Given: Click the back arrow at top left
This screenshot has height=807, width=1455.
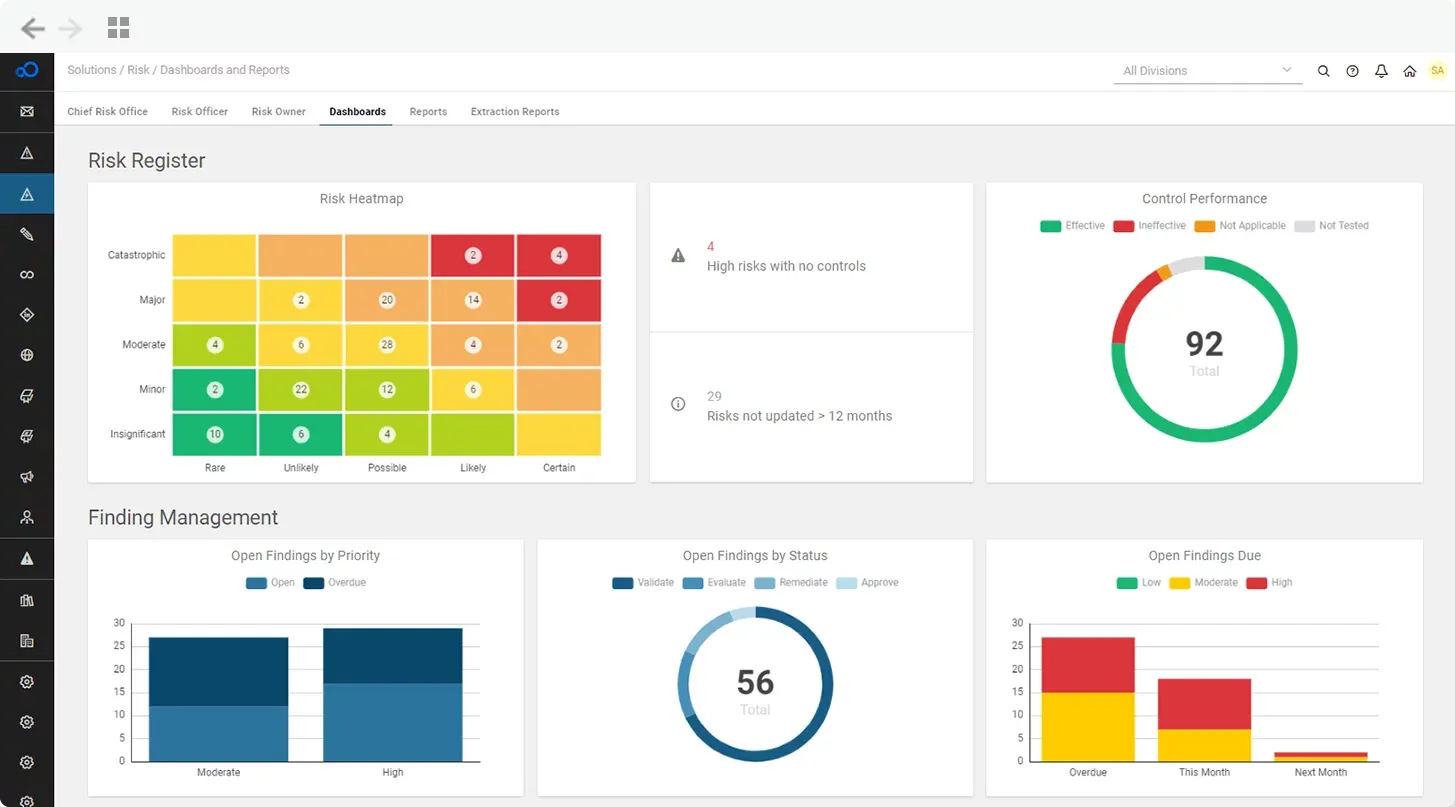Looking at the screenshot, I should [x=33, y=28].
